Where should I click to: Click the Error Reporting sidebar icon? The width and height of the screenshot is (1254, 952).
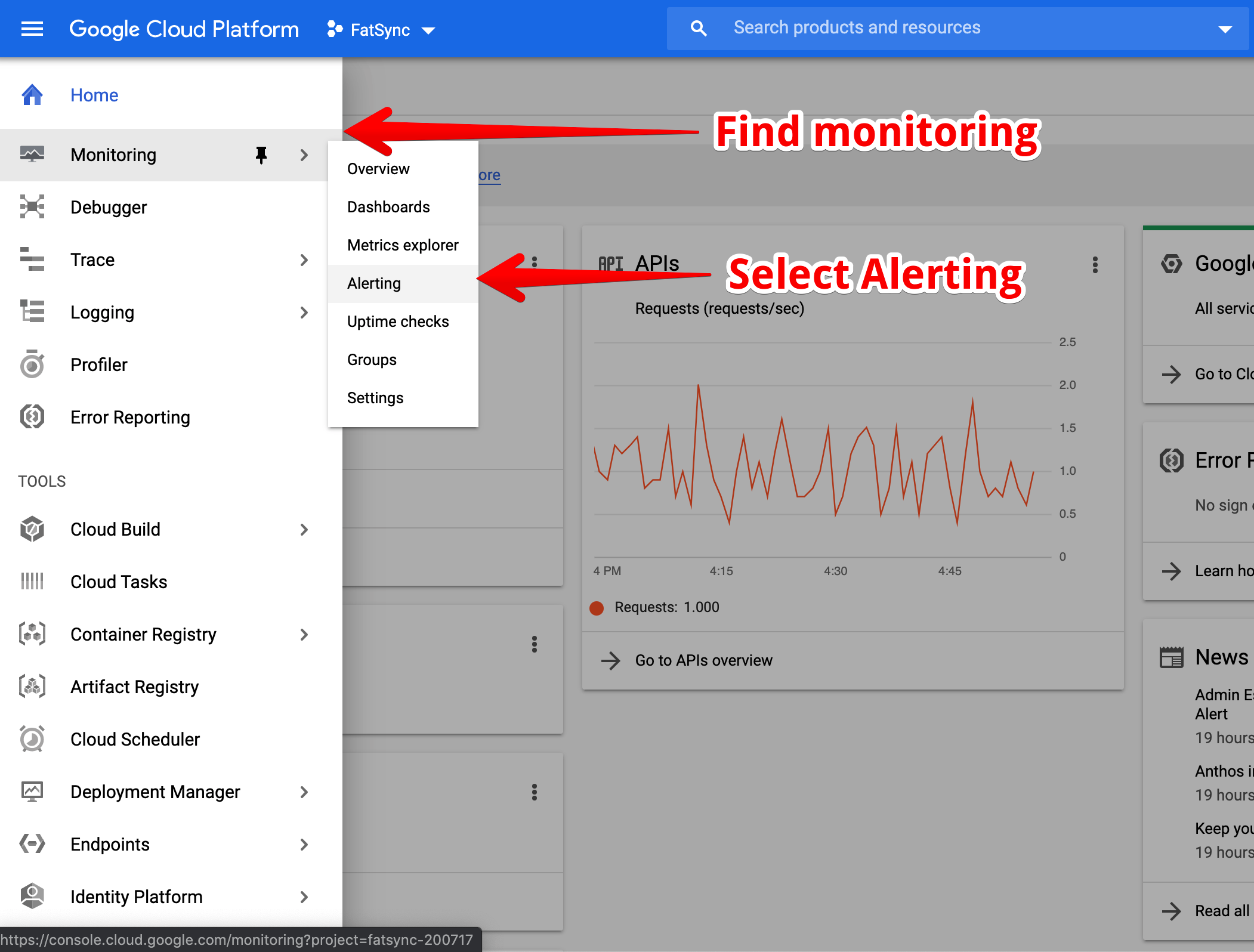[32, 417]
